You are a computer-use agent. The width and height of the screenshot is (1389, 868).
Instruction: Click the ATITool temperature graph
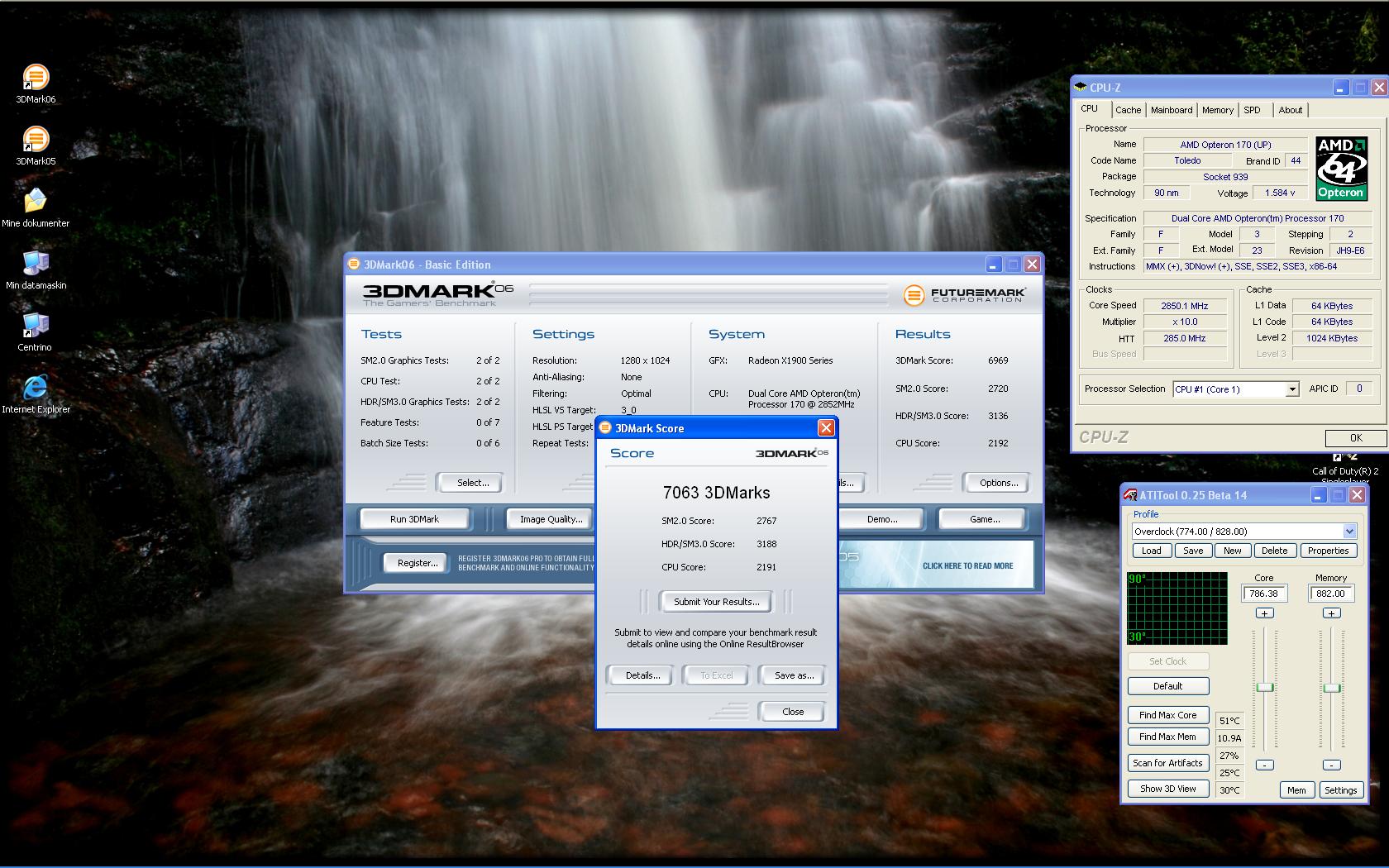pyautogui.click(x=1177, y=608)
